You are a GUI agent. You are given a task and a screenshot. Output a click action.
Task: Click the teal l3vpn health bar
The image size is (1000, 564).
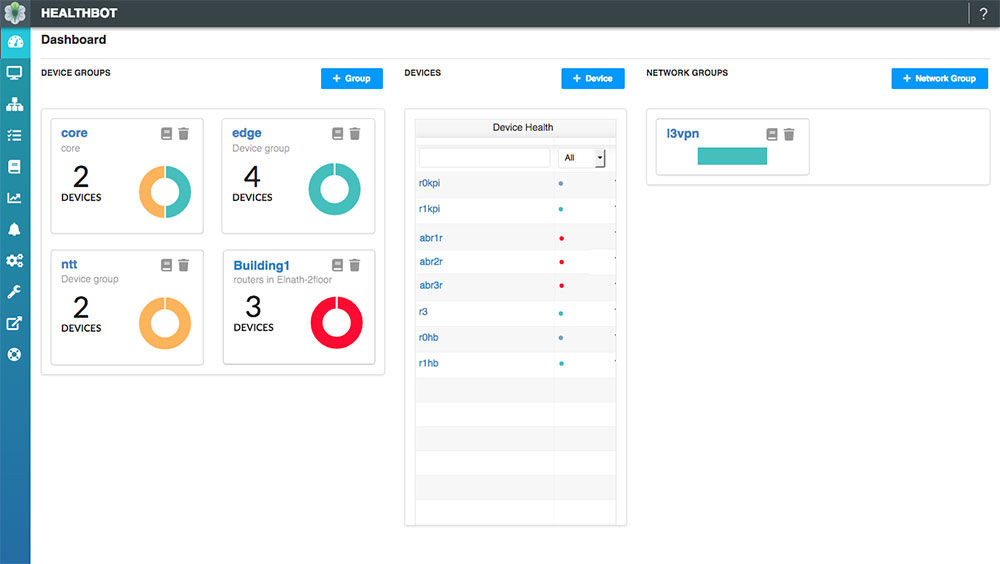click(x=732, y=156)
